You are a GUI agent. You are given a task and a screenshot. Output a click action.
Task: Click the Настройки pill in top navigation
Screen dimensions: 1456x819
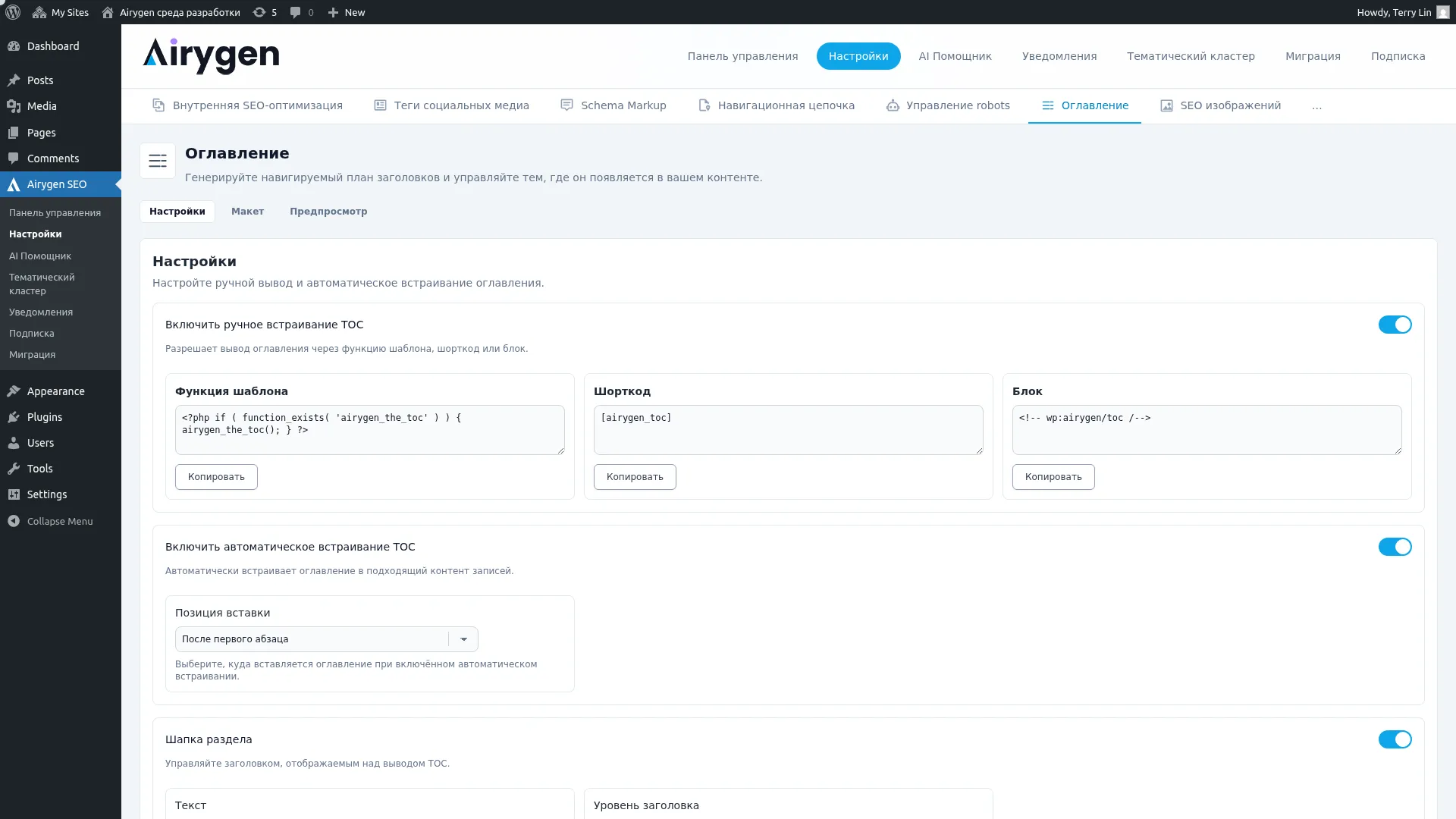tap(858, 56)
